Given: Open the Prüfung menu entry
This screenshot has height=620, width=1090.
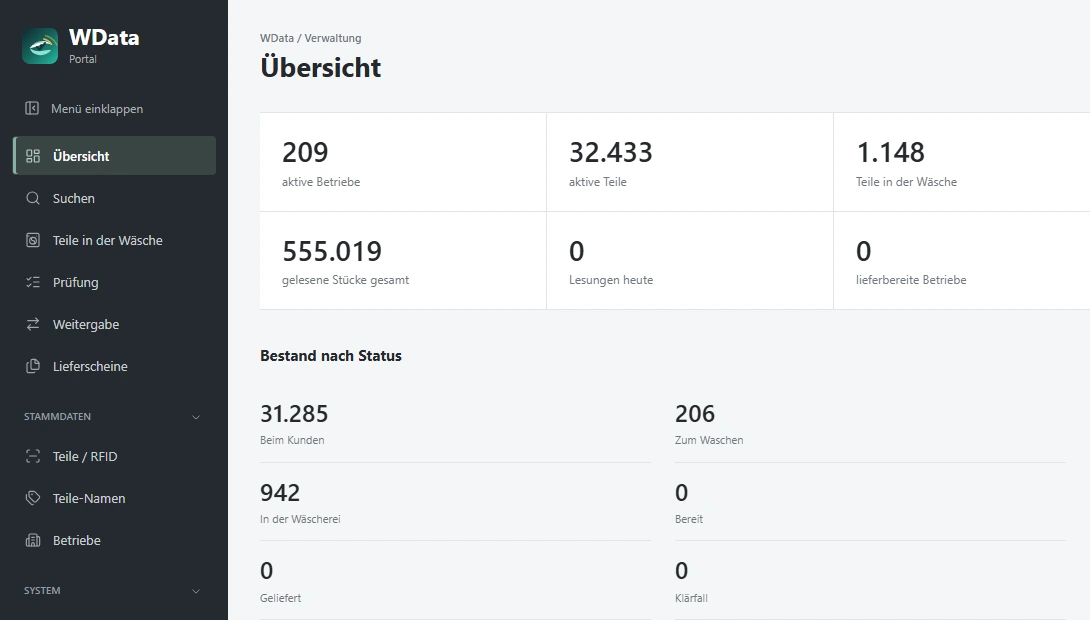Looking at the screenshot, I should point(115,282).
